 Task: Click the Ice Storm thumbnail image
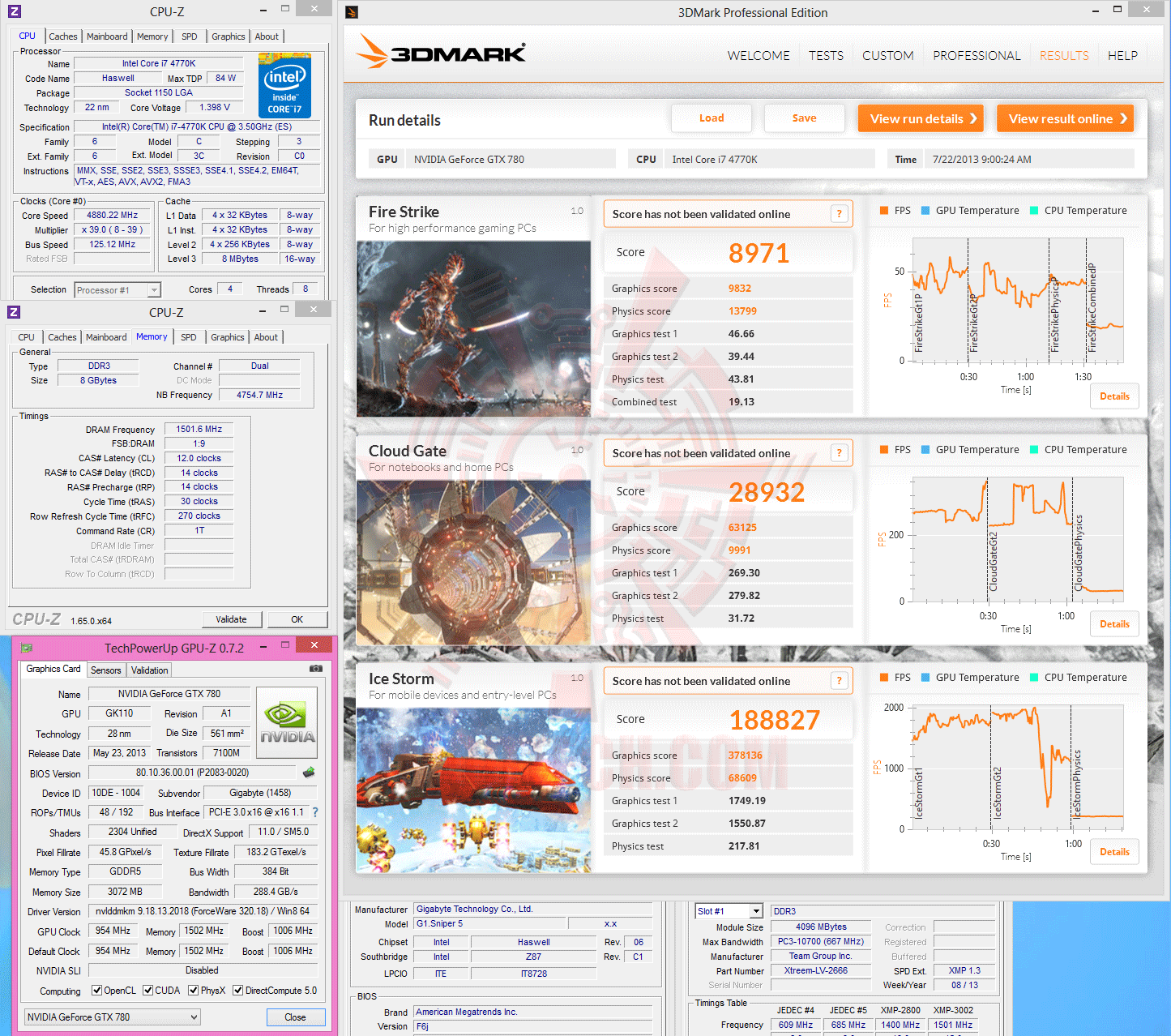tap(473, 790)
